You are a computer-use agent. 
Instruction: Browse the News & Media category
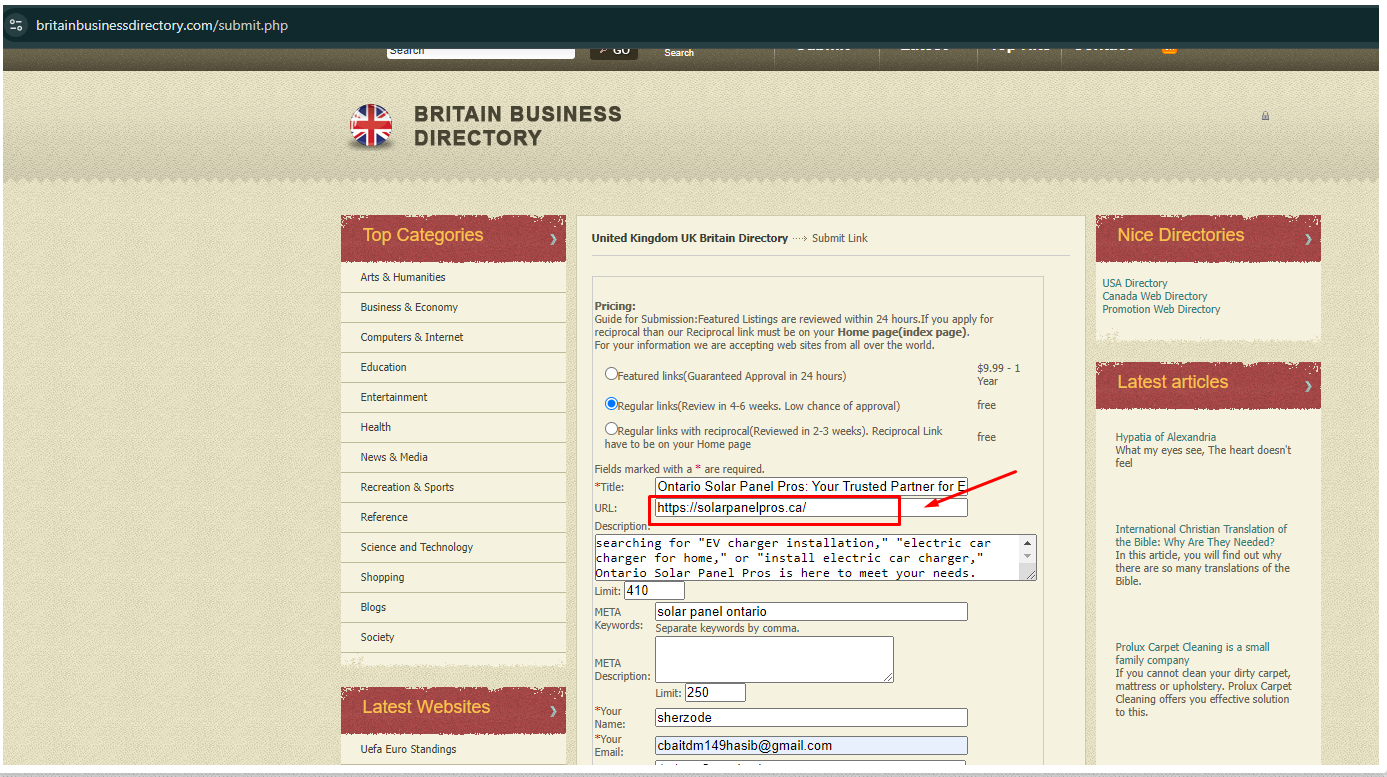394,457
